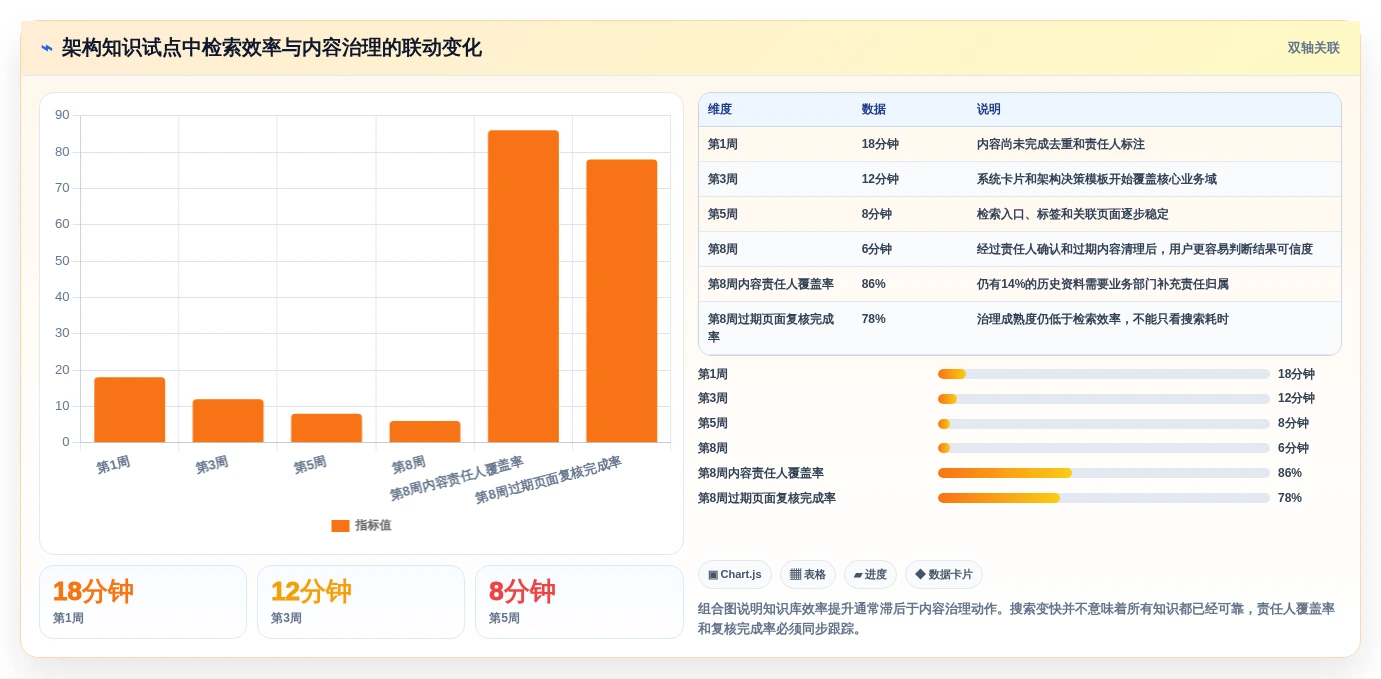The width and height of the screenshot is (1381, 679).
Task: Click the 第3周 progress bar
Action: [1104, 399]
